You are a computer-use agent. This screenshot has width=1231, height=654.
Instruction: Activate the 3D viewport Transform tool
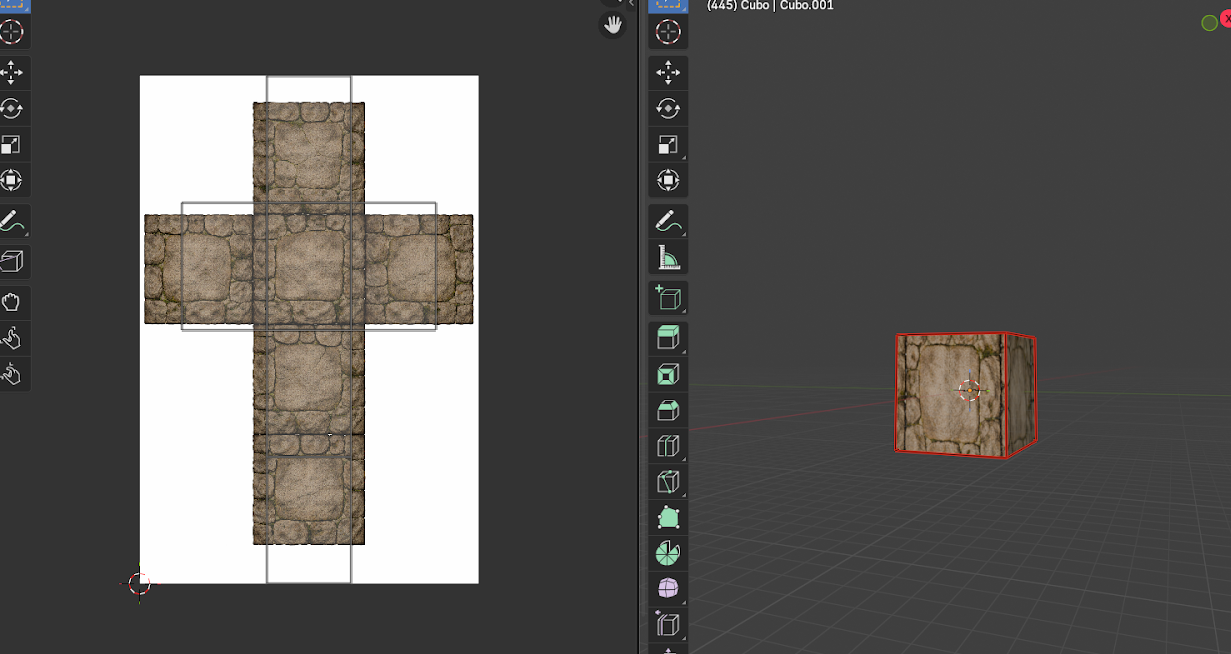pyautogui.click(x=668, y=181)
